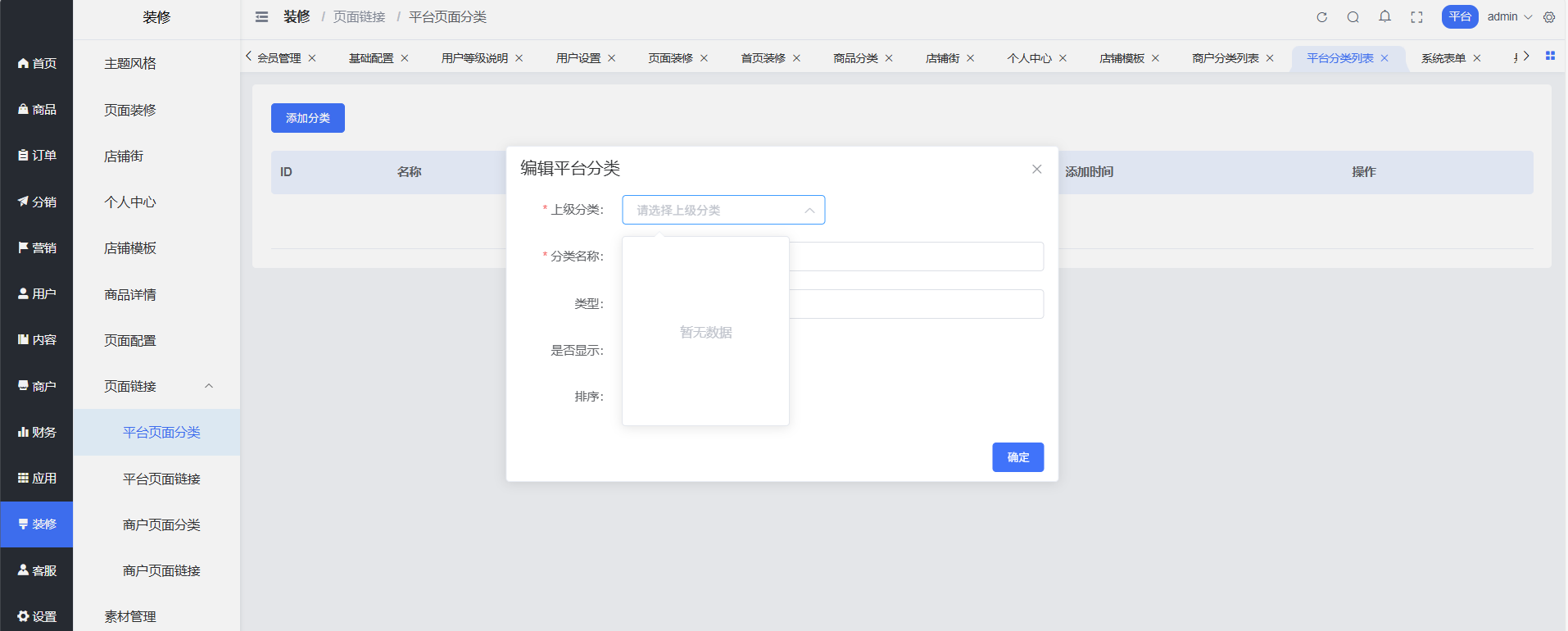Click the hamburger menu collapse icon
Screen dimensions: 1568x631
(261, 17)
